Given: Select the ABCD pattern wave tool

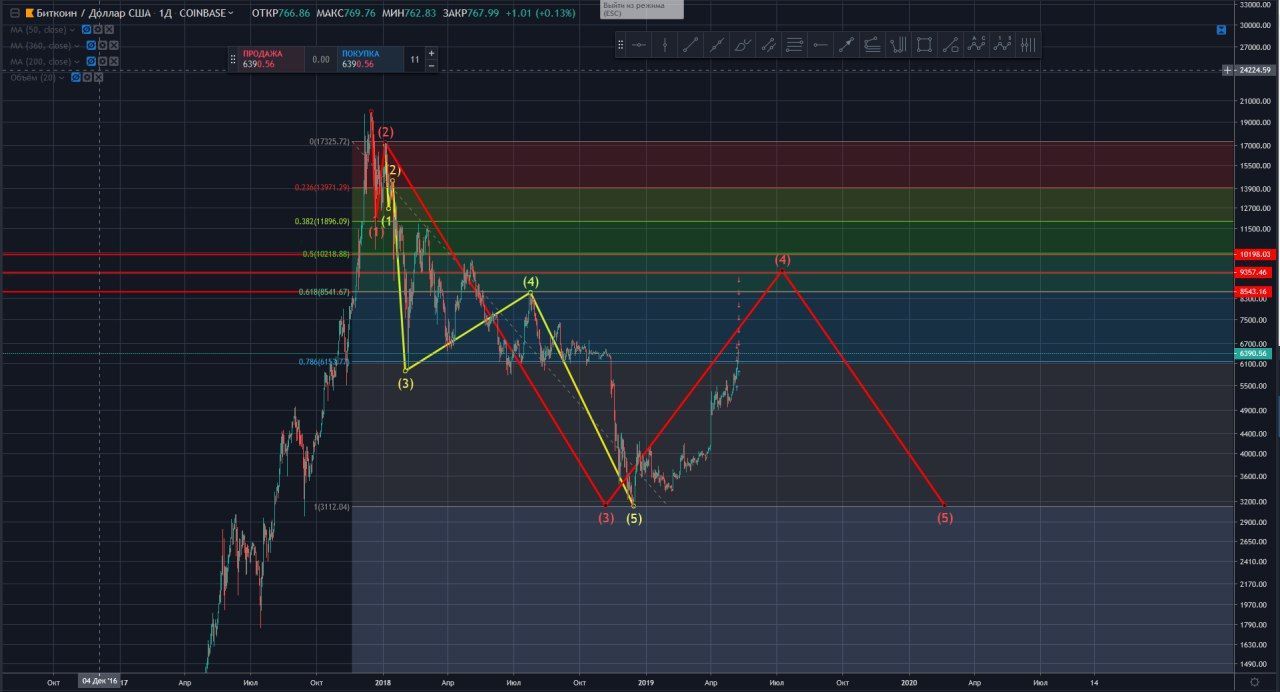Looking at the screenshot, I should tap(976, 45).
